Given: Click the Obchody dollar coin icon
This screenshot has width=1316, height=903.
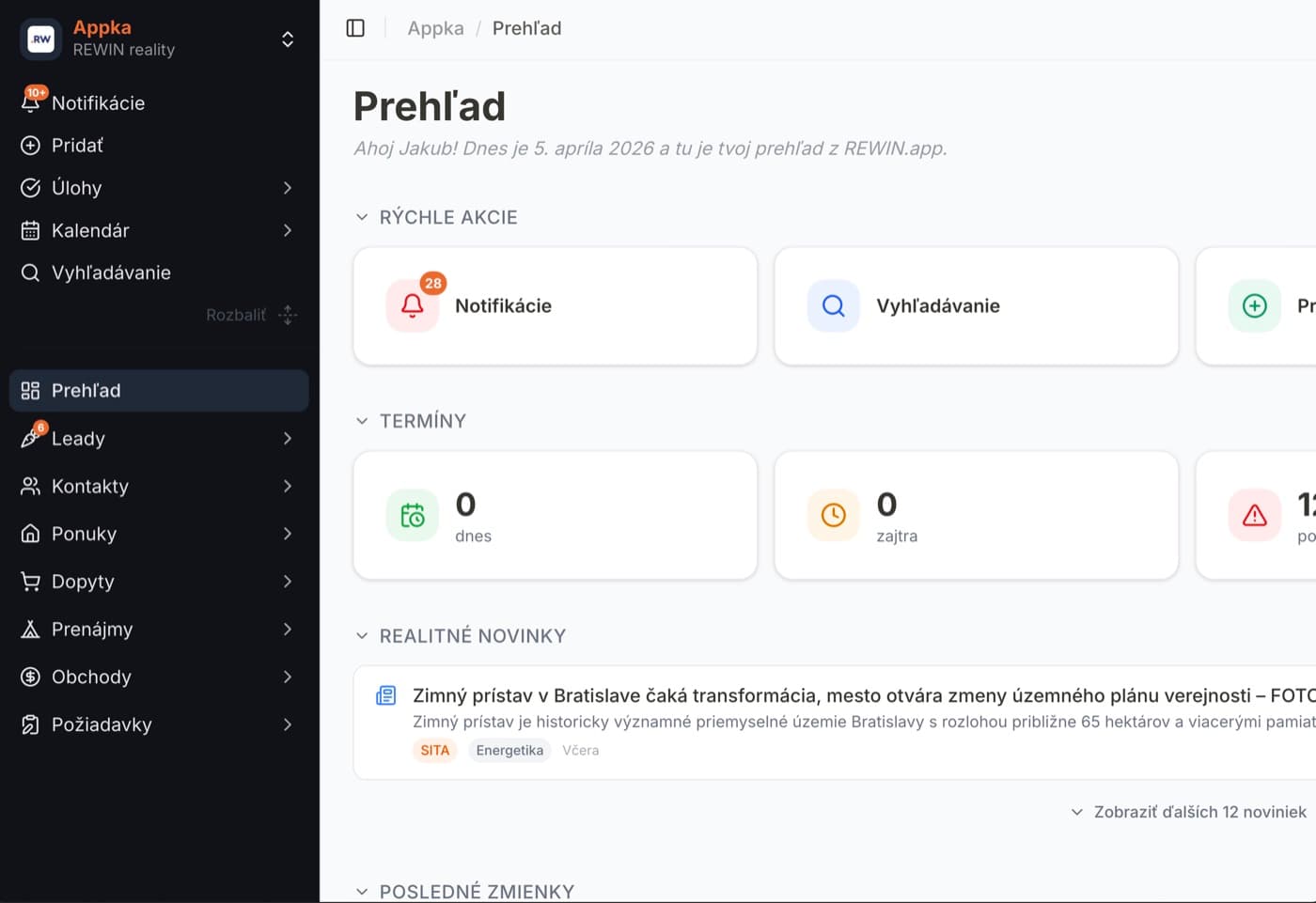Looking at the screenshot, I should pyautogui.click(x=31, y=677).
